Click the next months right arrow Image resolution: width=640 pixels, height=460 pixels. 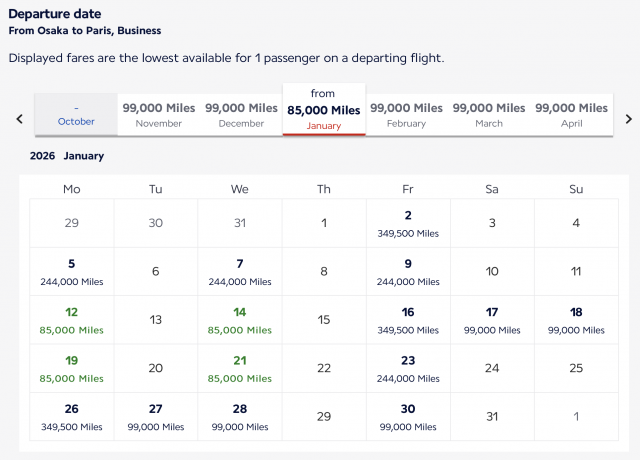coord(628,118)
